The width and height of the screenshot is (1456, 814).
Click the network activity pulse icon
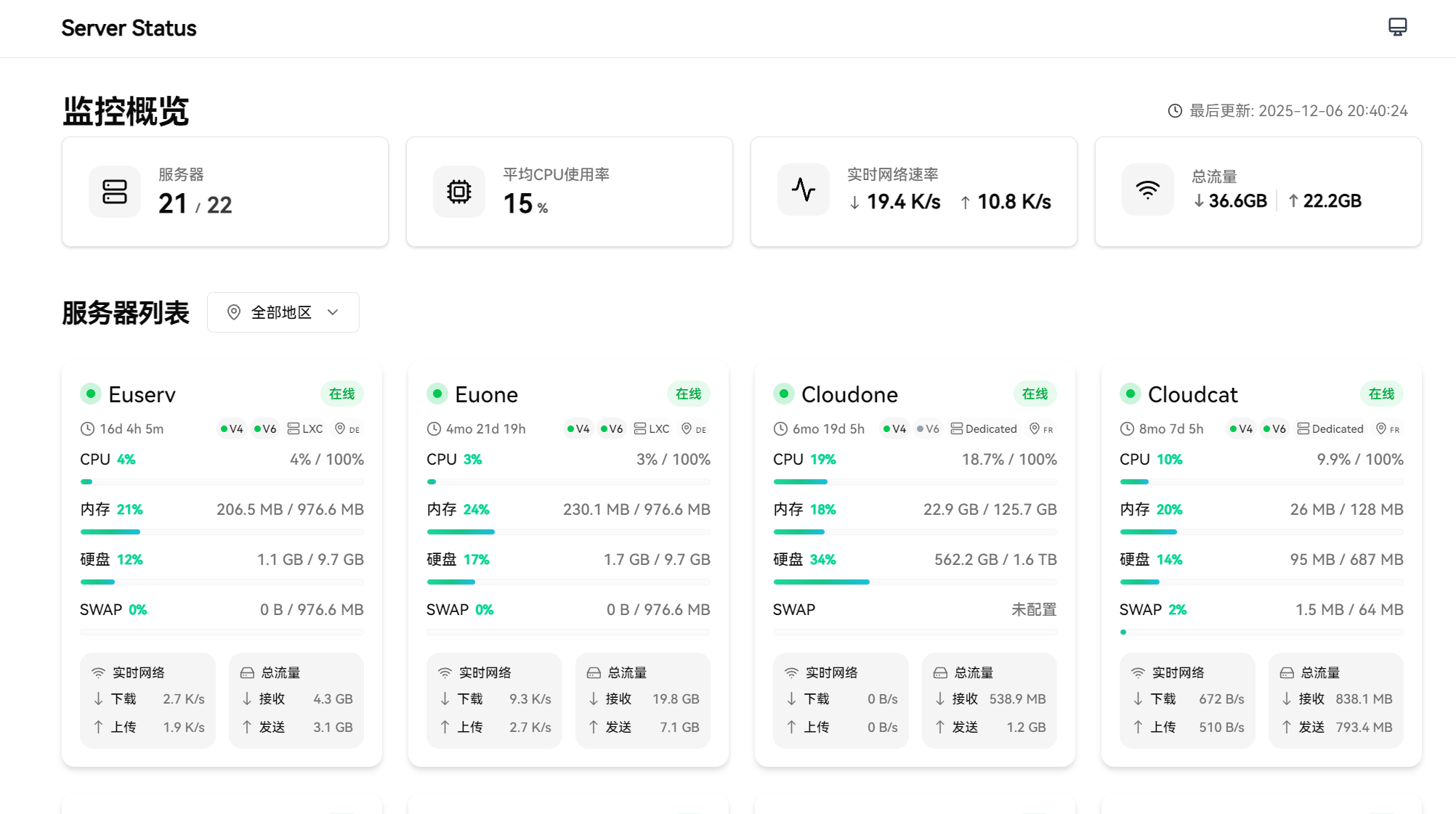pyautogui.click(x=804, y=190)
